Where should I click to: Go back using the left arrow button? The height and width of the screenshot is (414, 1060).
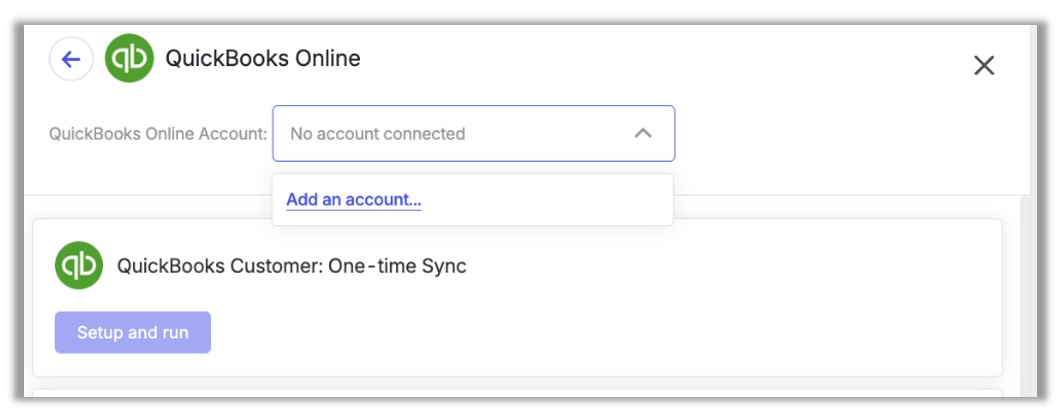71,59
